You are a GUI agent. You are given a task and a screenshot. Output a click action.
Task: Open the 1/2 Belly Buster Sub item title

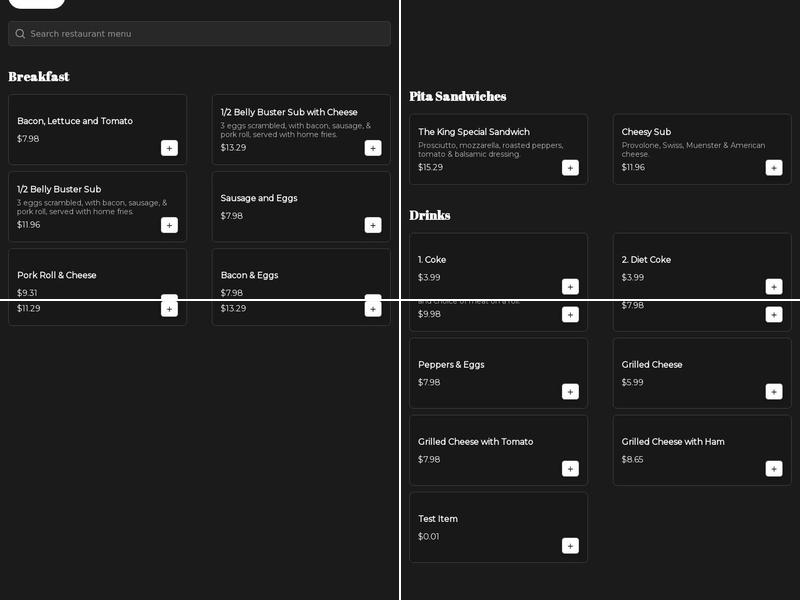(x=59, y=189)
